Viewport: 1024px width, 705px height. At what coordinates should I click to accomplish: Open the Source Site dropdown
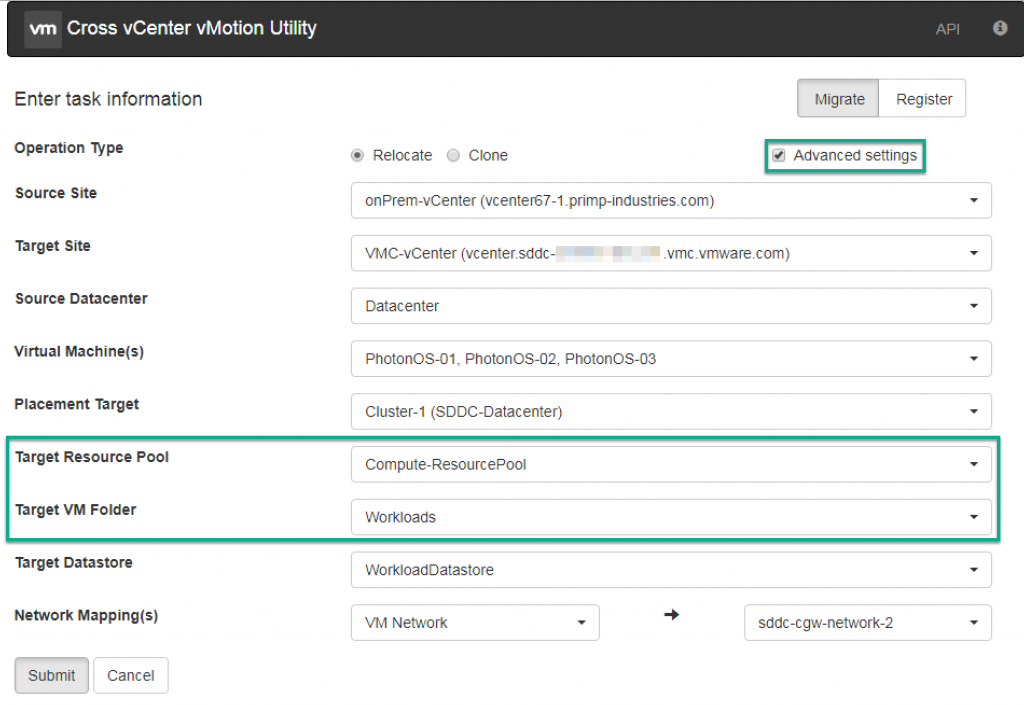[x=974, y=200]
